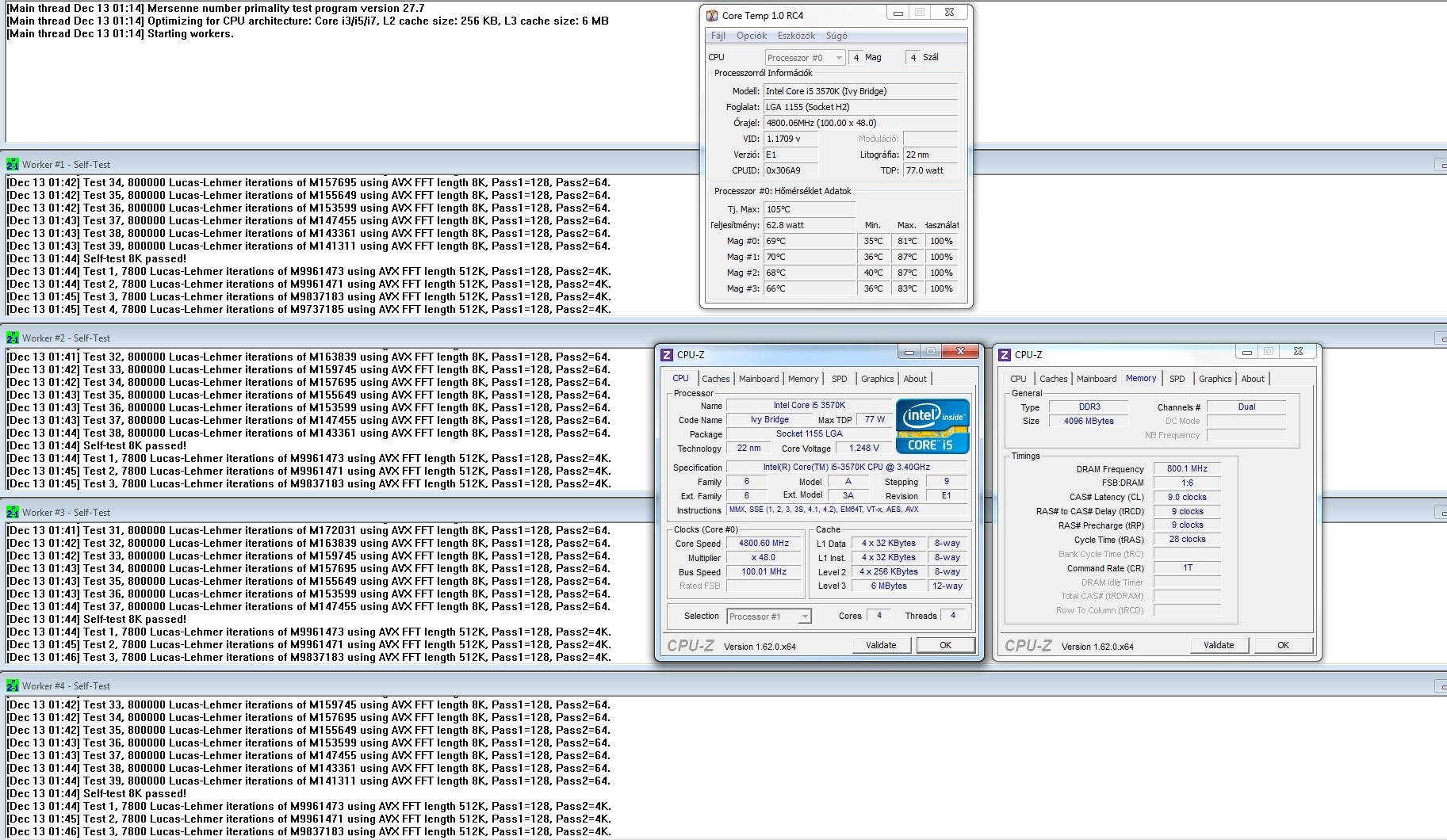The height and width of the screenshot is (840, 1447).
Task: Click Validate in the CPU-Z window showing CPU info
Action: tap(881, 645)
